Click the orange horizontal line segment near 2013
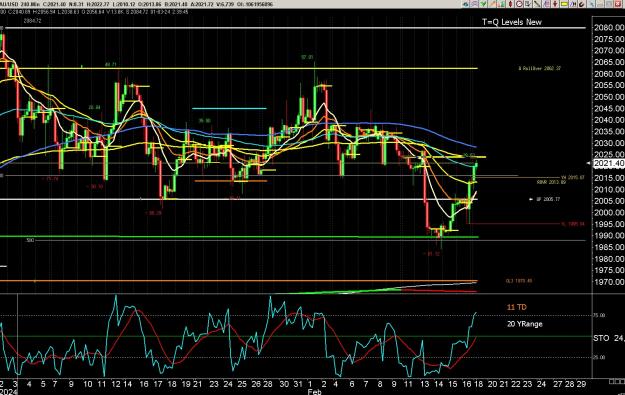This screenshot has height=395, width=625. tap(231, 181)
